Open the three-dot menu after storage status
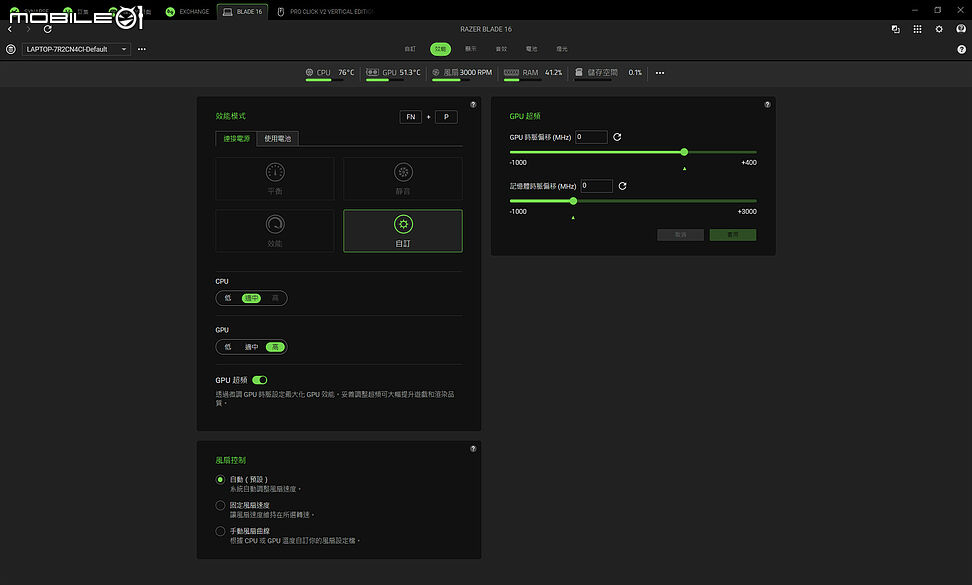The width and height of the screenshot is (972, 585). [x=660, y=73]
